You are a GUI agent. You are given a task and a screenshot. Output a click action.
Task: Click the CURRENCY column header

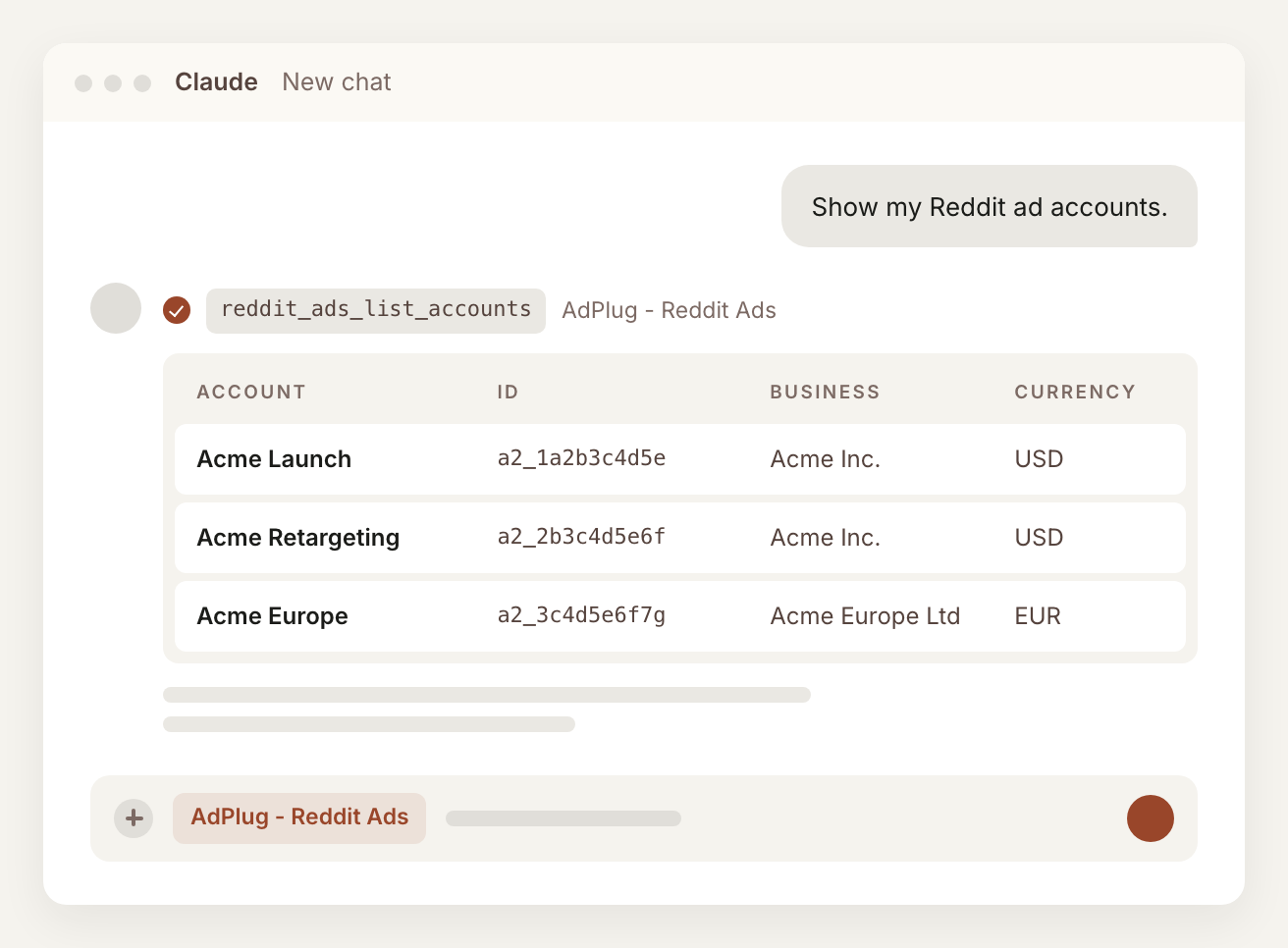(1075, 393)
